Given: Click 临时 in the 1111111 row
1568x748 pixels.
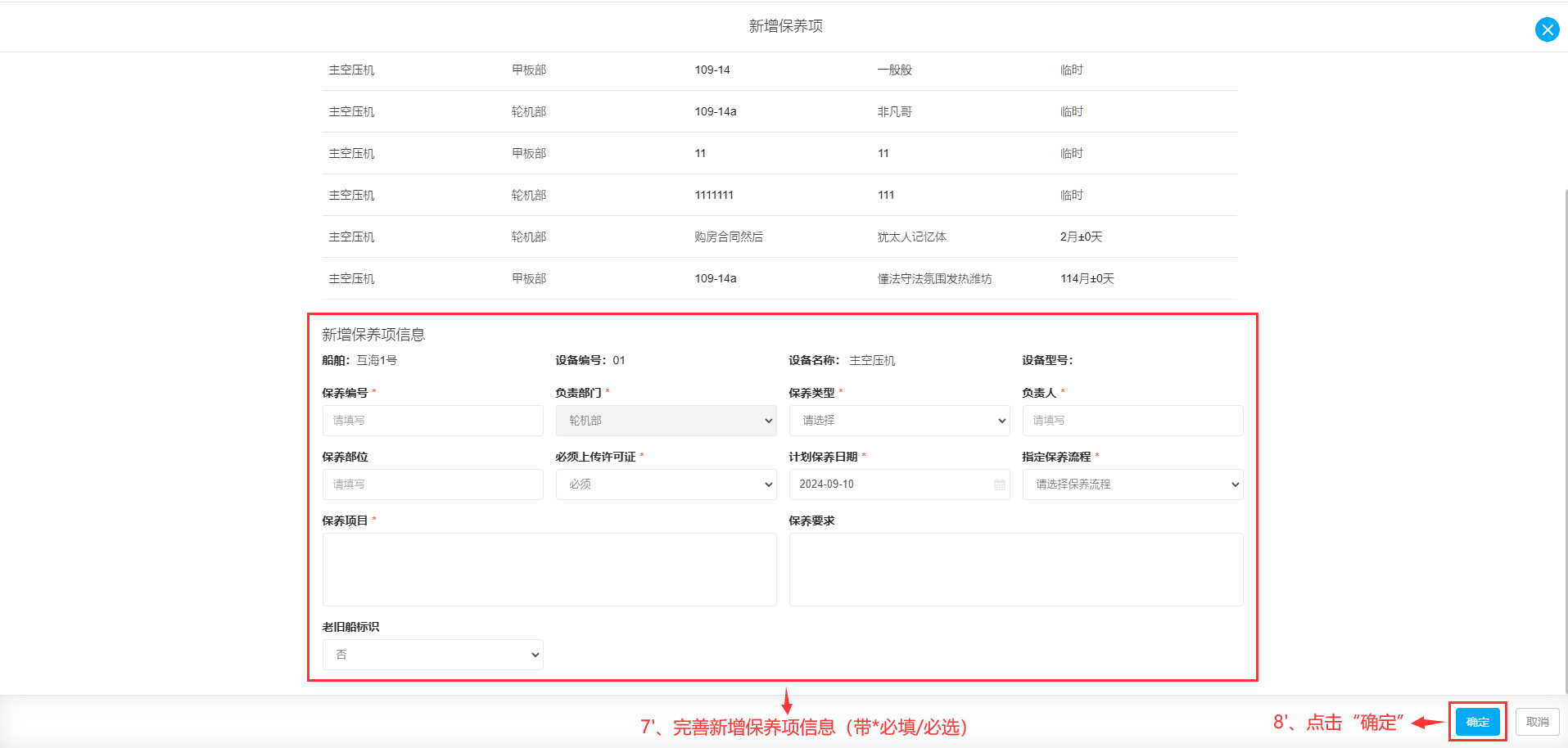Looking at the screenshot, I should (1071, 196).
